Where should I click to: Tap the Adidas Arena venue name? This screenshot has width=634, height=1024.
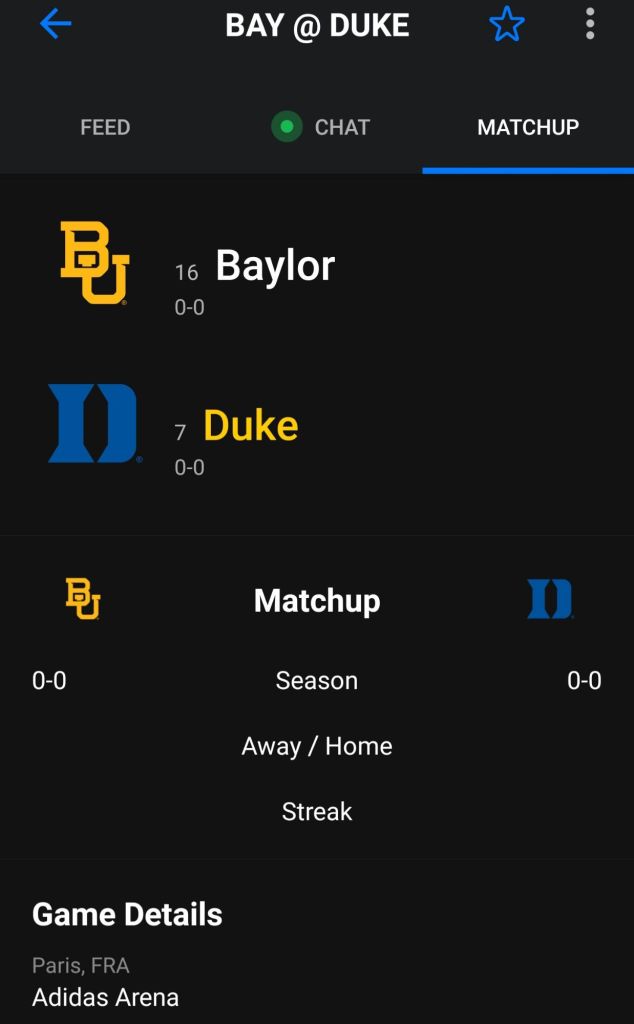tap(105, 997)
